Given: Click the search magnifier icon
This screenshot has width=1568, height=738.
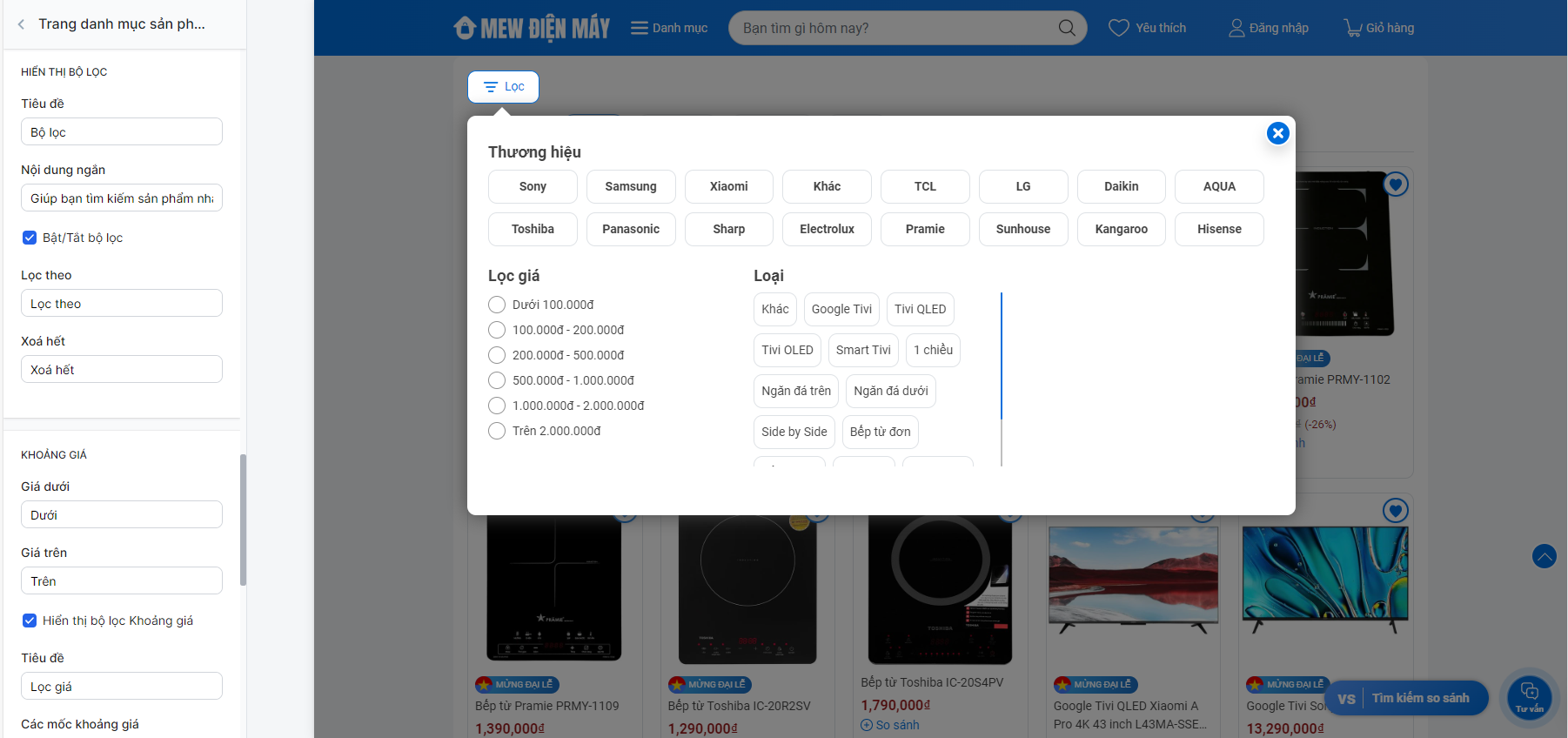Looking at the screenshot, I should click(x=1067, y=28).
